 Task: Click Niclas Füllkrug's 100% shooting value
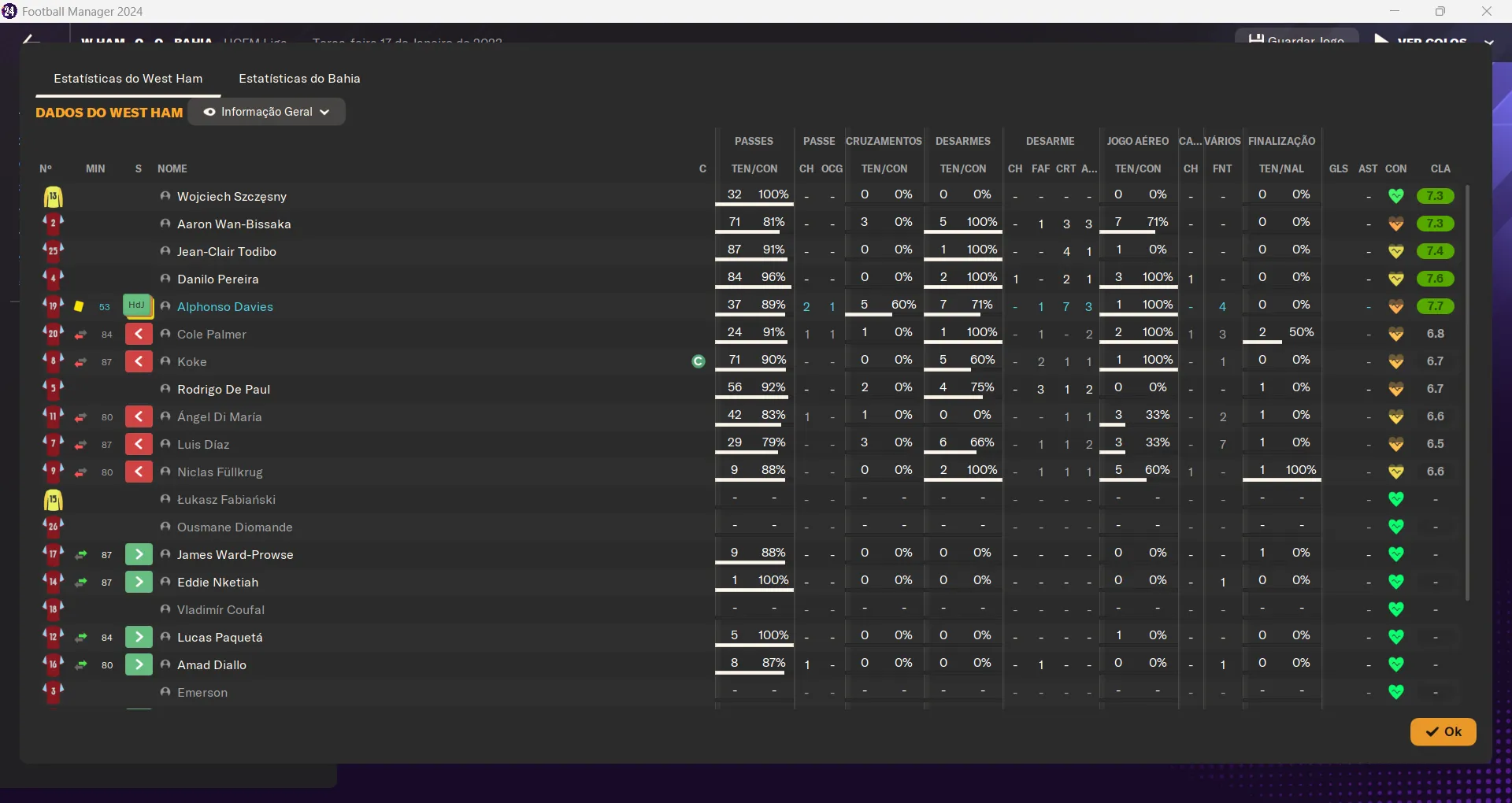coord(1301,470)
